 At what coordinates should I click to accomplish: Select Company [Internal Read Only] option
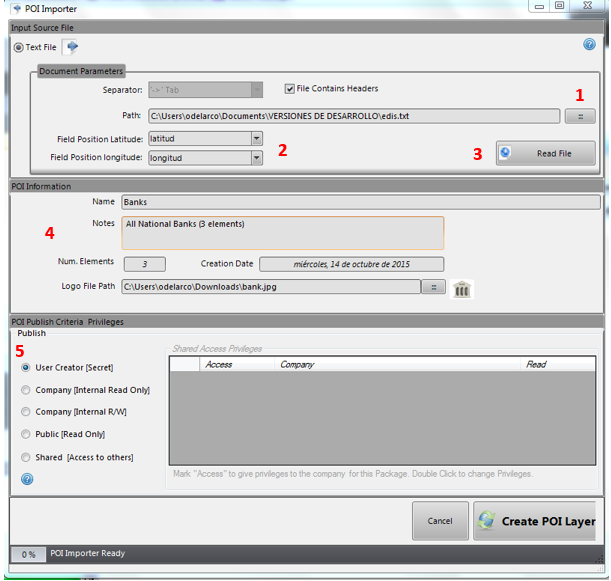pyautogui.click(x=26, y=390)
